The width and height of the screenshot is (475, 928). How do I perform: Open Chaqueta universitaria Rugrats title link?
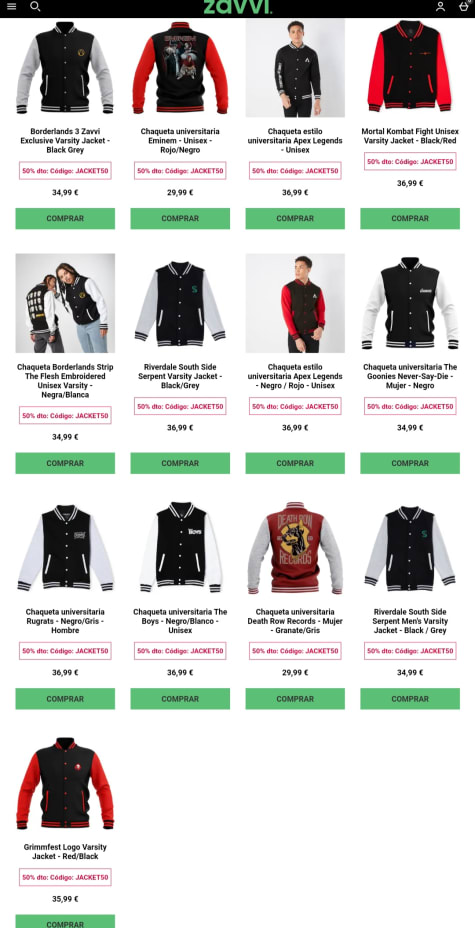pyautogui.click(x=65, y=621)
